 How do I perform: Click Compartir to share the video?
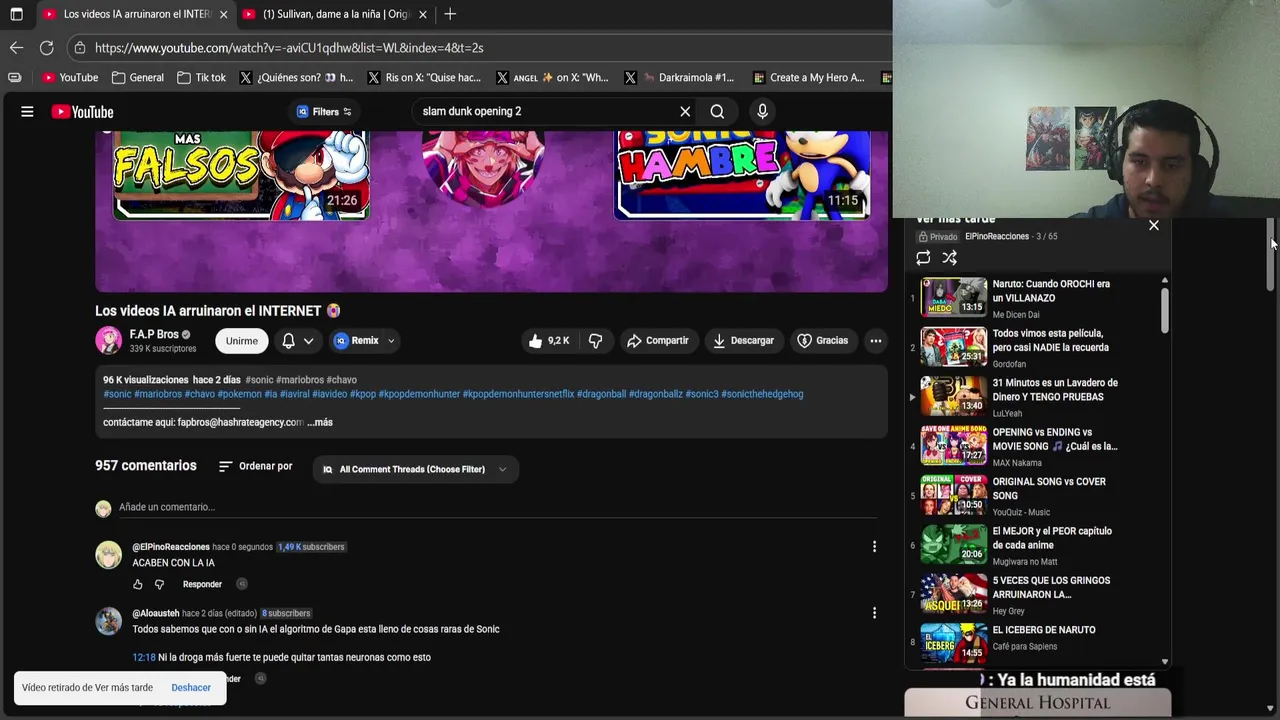pyautogui.click(x=657, y=341)
